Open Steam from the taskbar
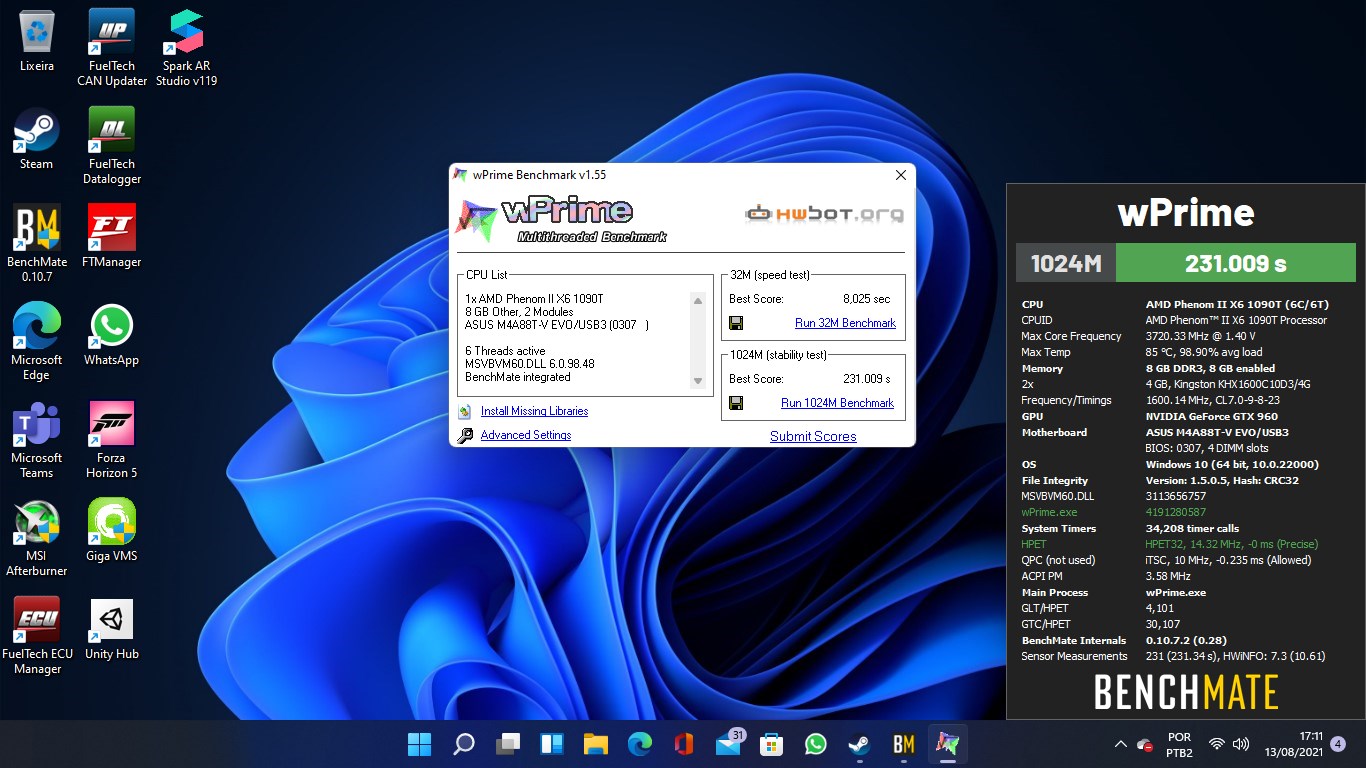This screenshot has width=1366, height=768. 860,744
